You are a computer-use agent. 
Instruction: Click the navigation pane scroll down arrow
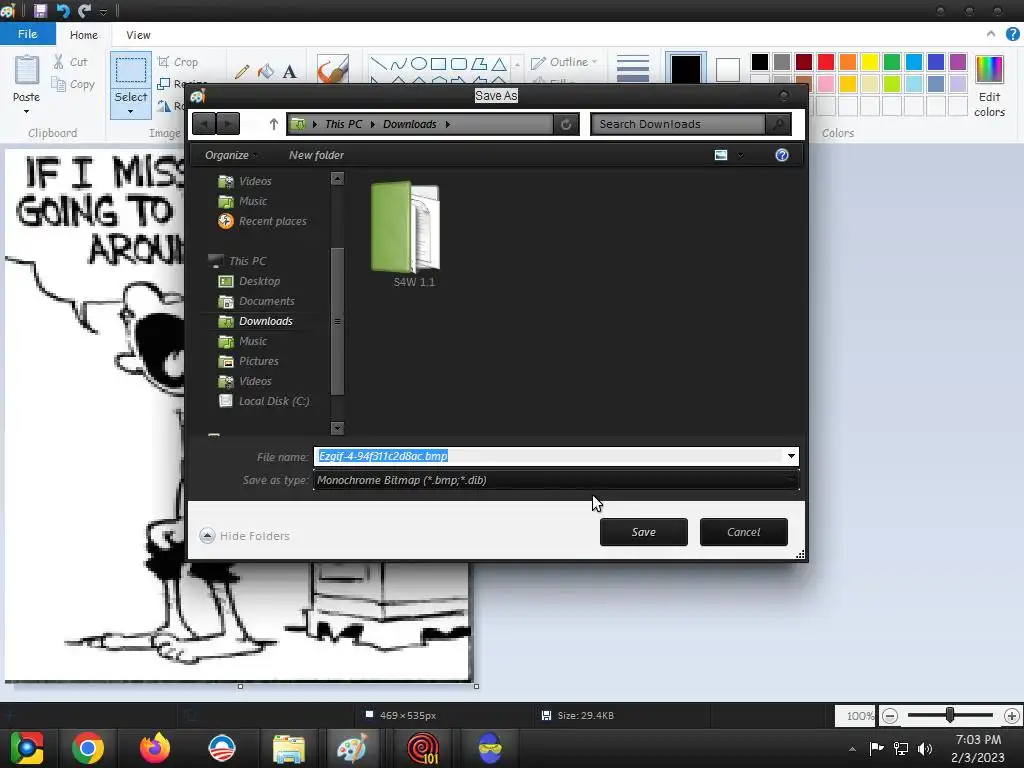pyautogui.click(x=337, y=428)
